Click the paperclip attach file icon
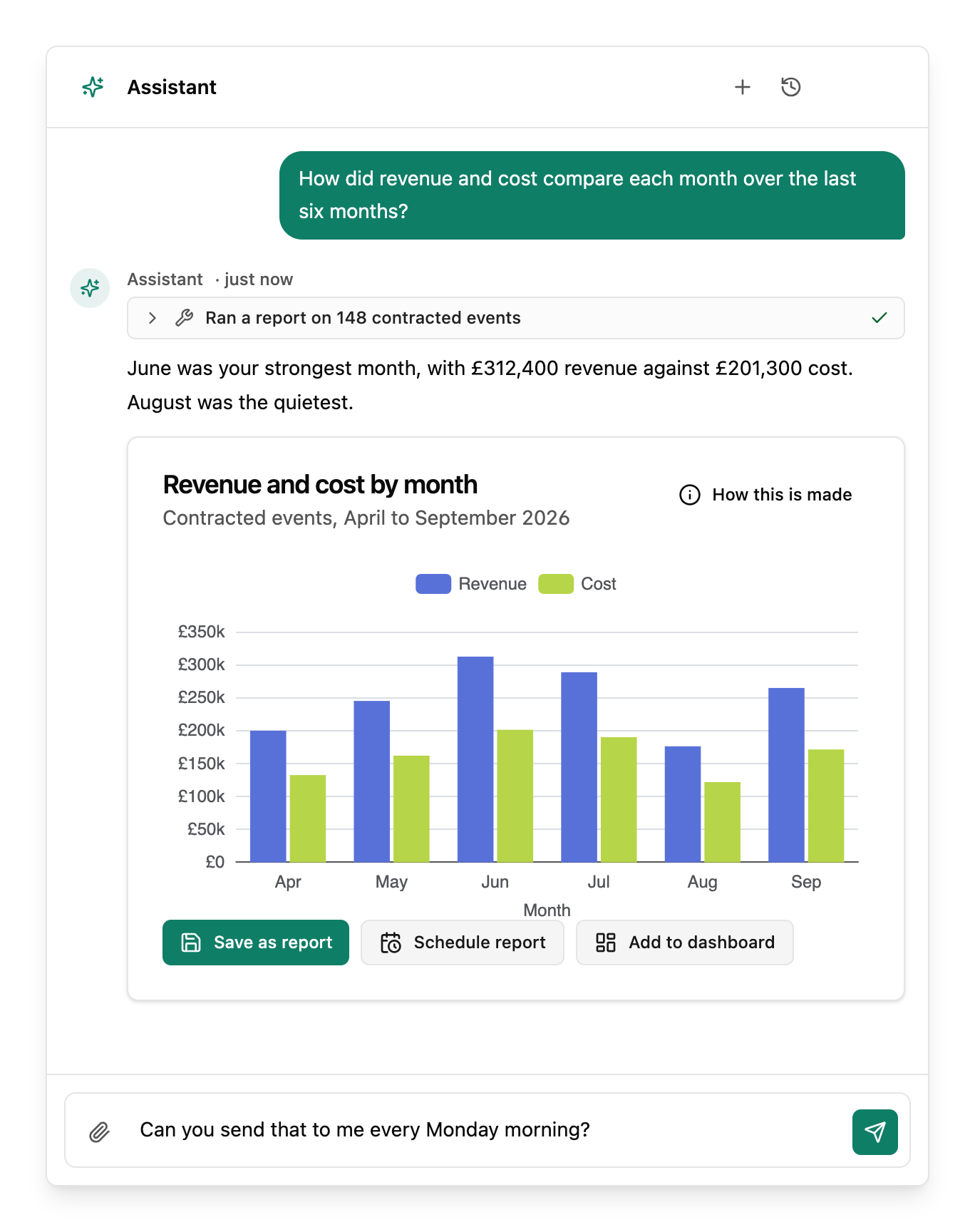 [x=99, y=1131]
